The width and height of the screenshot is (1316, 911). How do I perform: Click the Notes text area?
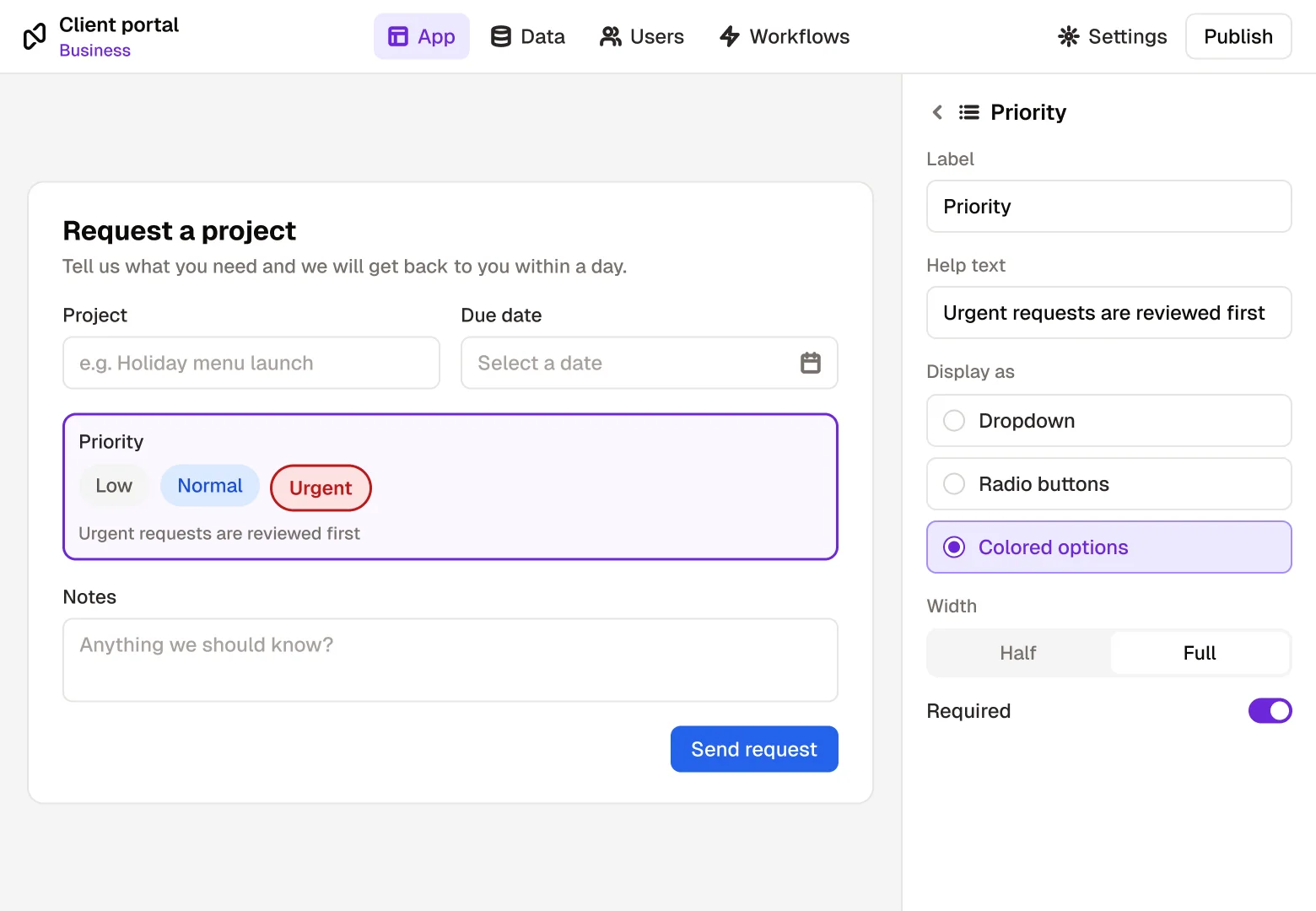(450, 660)
